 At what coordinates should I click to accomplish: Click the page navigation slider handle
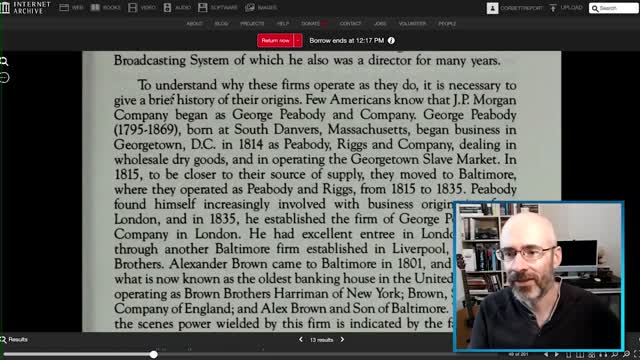coord(153,354)
